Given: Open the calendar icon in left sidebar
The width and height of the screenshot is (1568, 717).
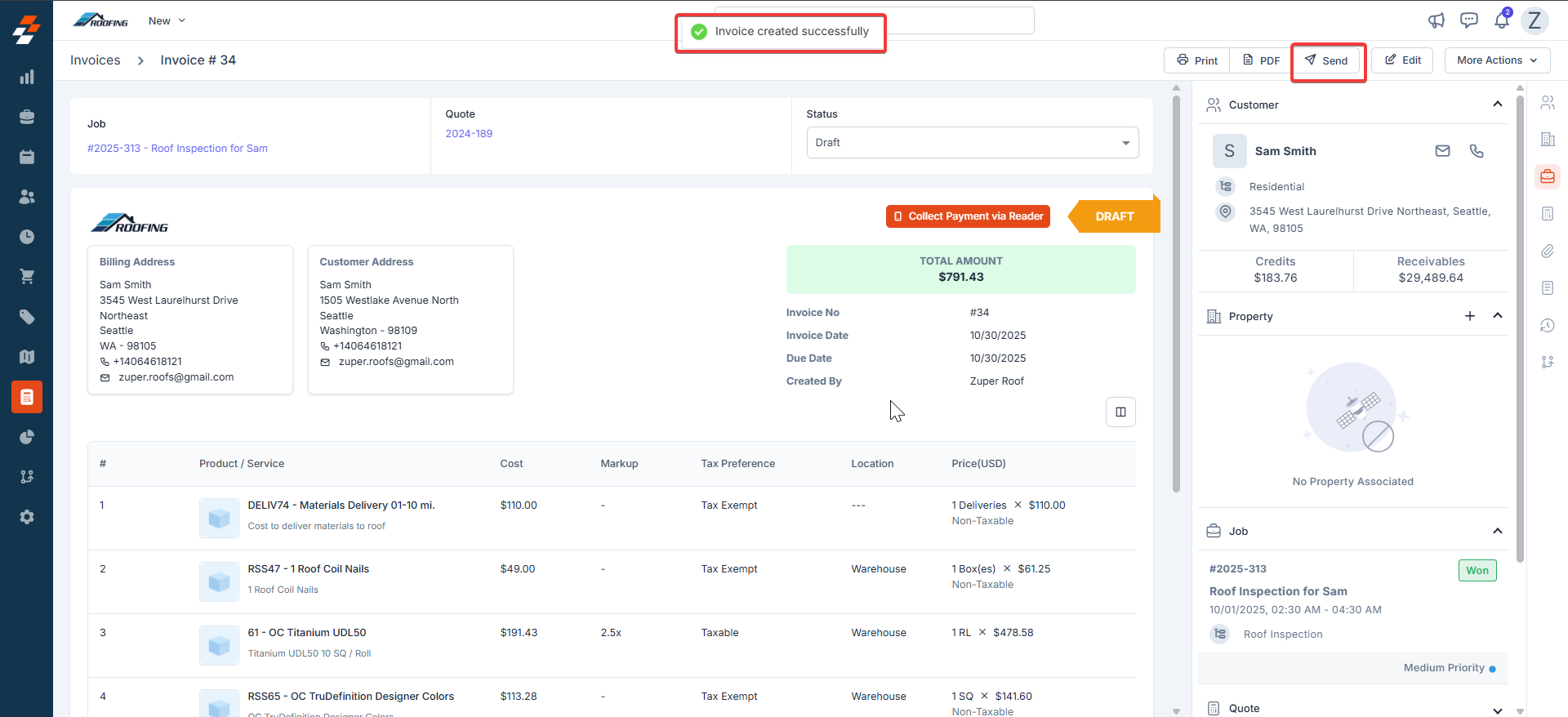Looking at the screenshot, I should click(x=27, y=157).
